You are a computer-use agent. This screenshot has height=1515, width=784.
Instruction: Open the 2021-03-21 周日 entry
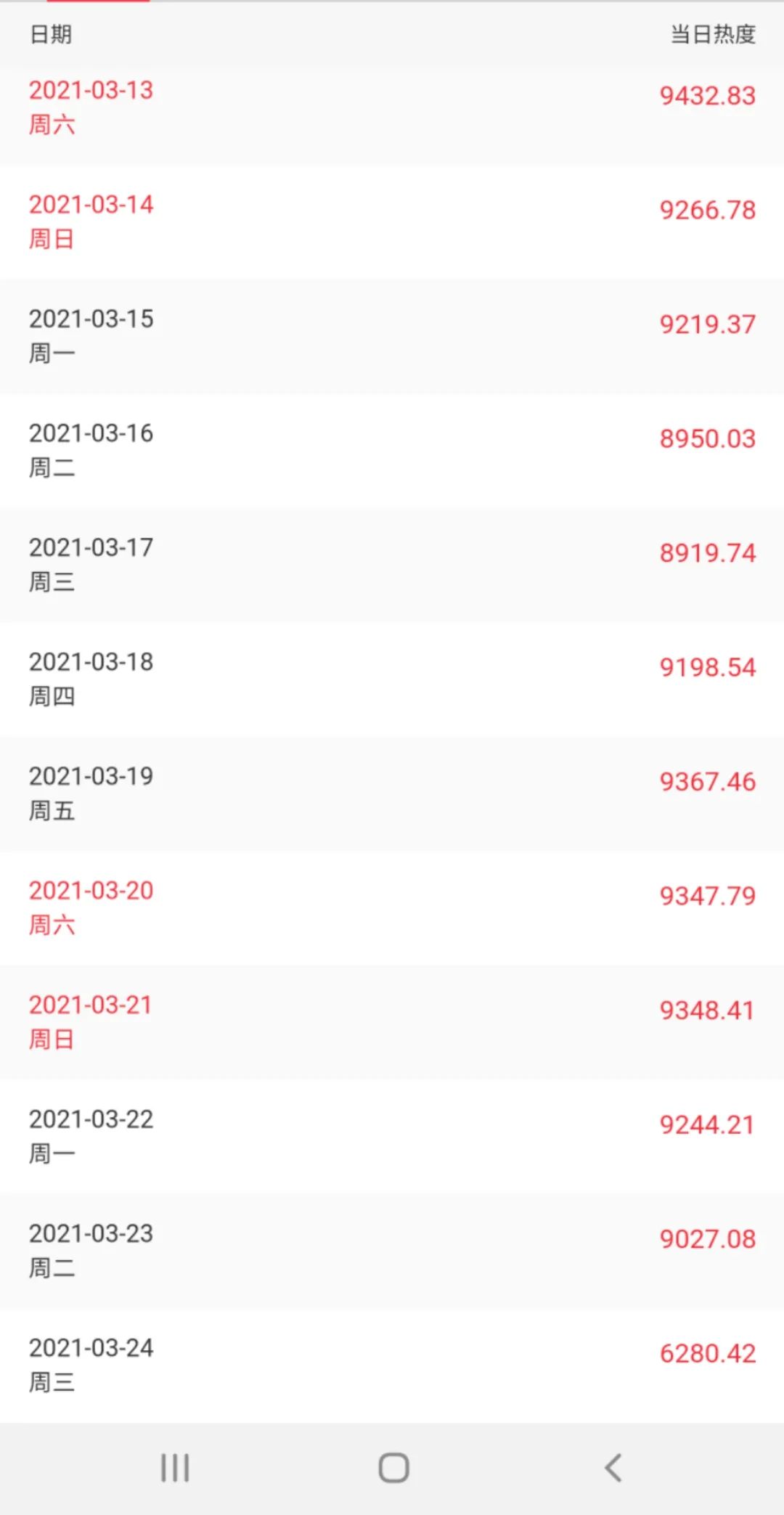pyautogui.click(x=91, y=1021)
